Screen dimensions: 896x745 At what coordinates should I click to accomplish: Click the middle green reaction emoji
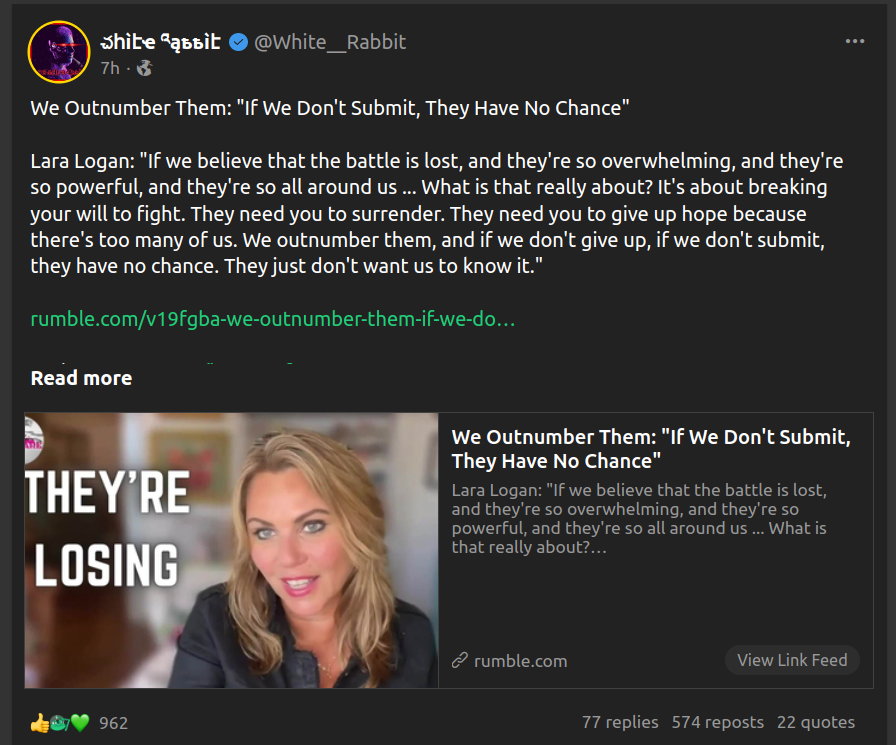(59, 722)
